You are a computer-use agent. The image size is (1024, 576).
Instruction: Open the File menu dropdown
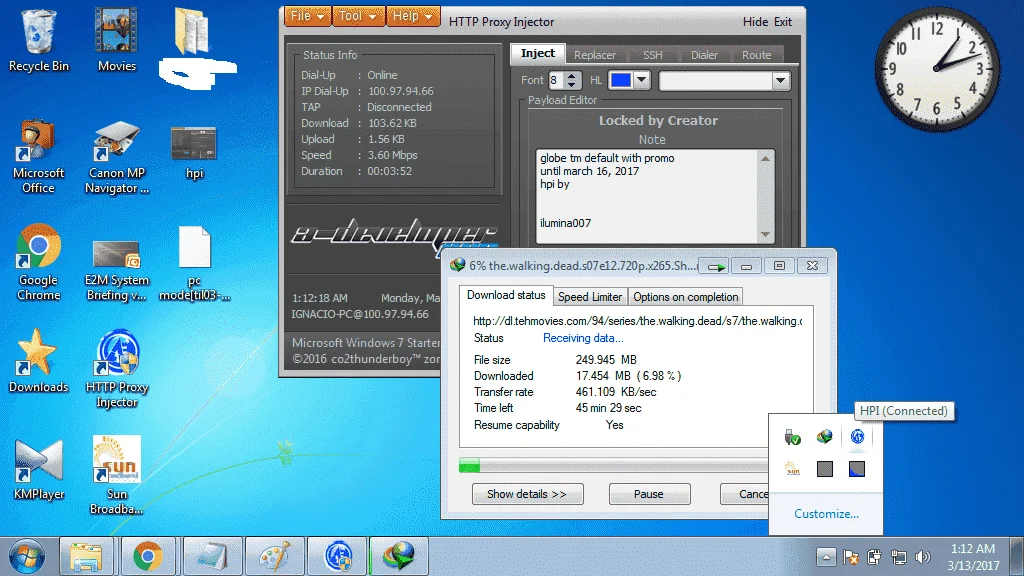[x=308, y=16]
